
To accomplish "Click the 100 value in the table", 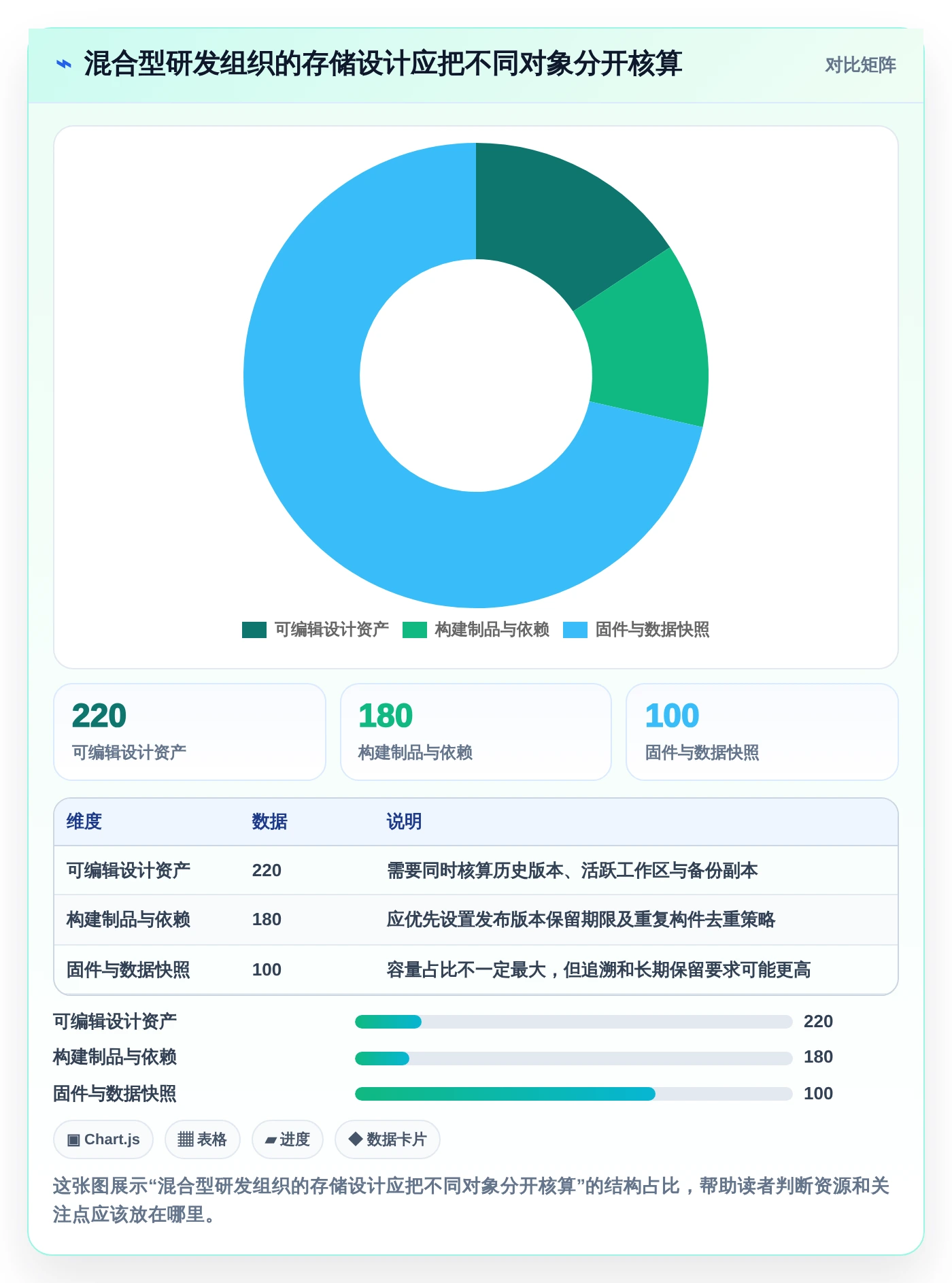I will (267, 970).
